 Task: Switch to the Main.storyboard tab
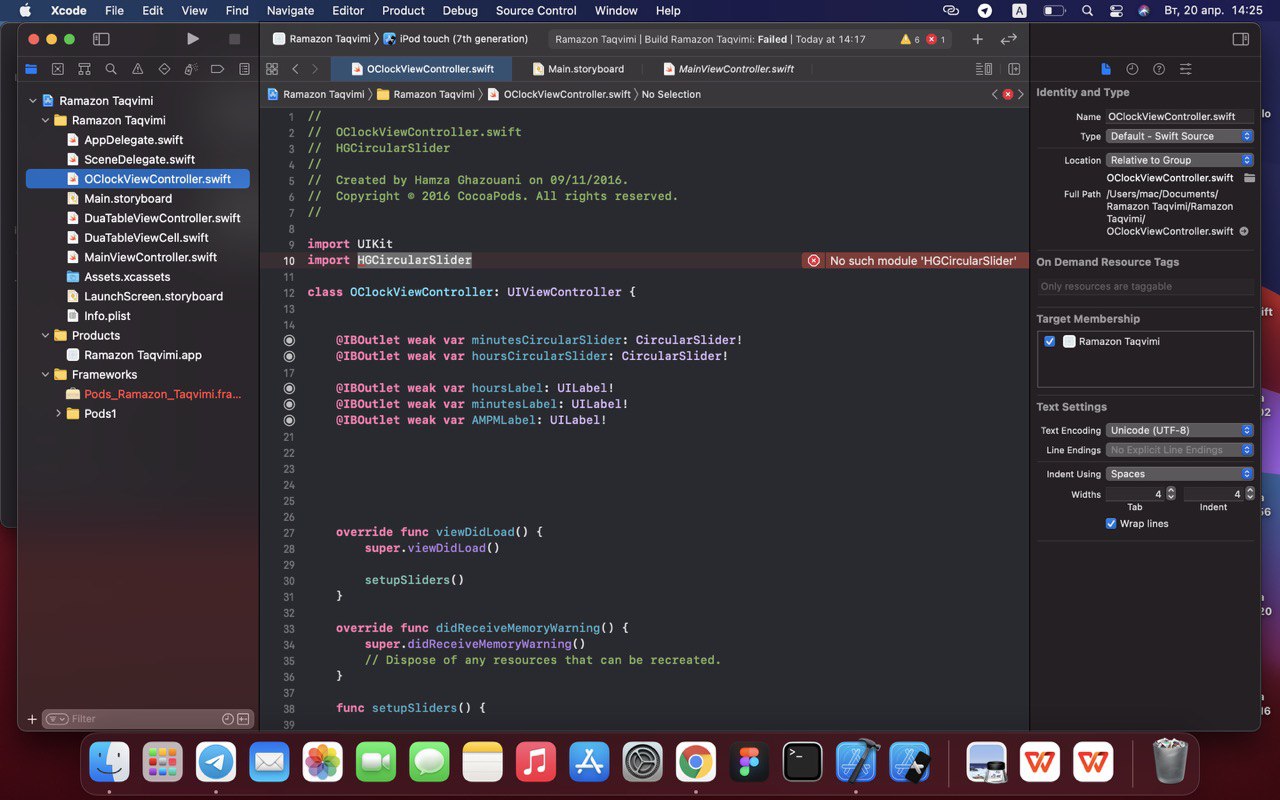pyautogui.click(x=578, y=69)
